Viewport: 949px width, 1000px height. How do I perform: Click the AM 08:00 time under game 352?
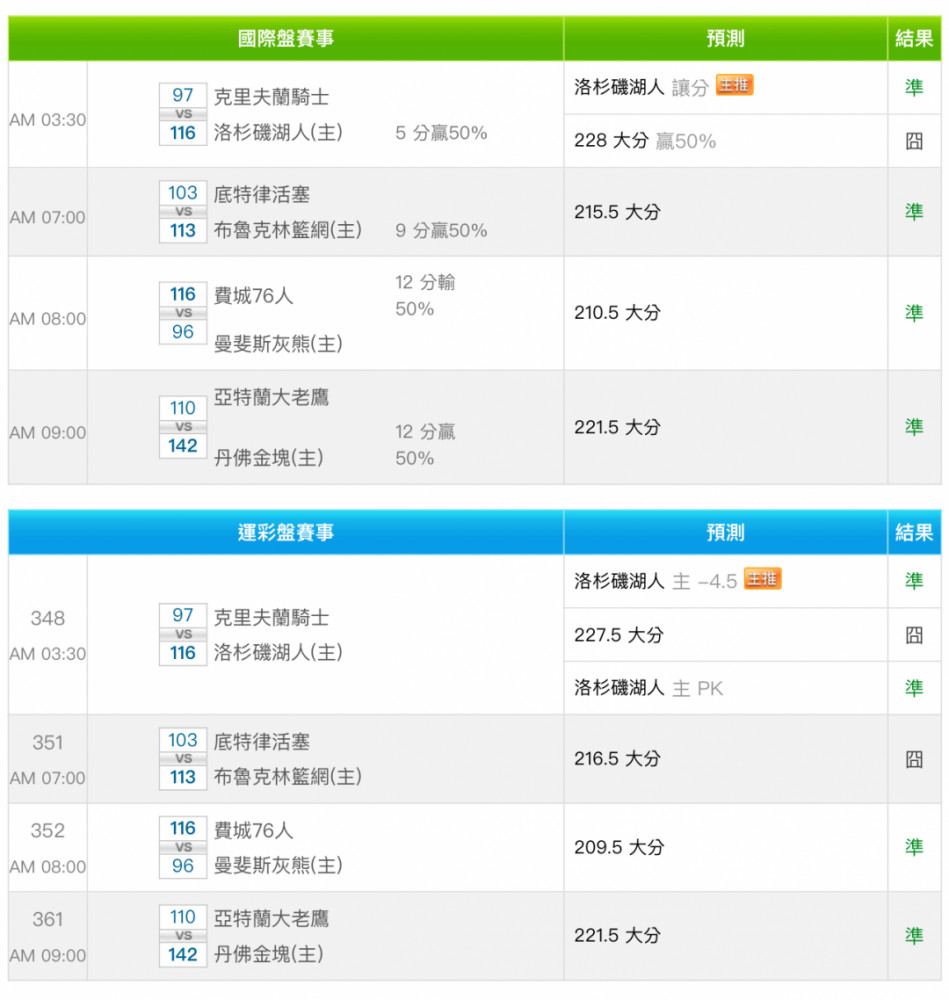(x=48, y=867)
